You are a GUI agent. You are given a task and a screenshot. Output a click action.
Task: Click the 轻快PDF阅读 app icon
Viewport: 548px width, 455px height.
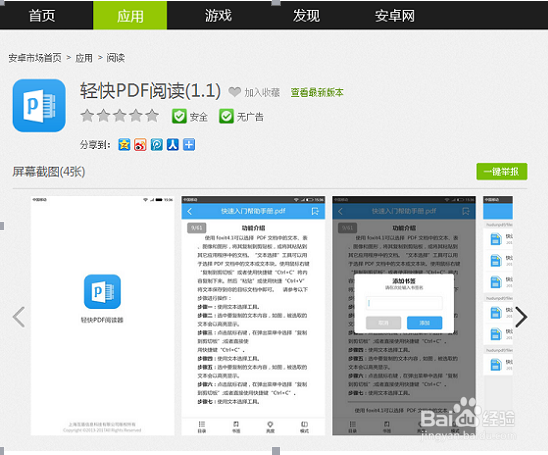click(39, 106)
